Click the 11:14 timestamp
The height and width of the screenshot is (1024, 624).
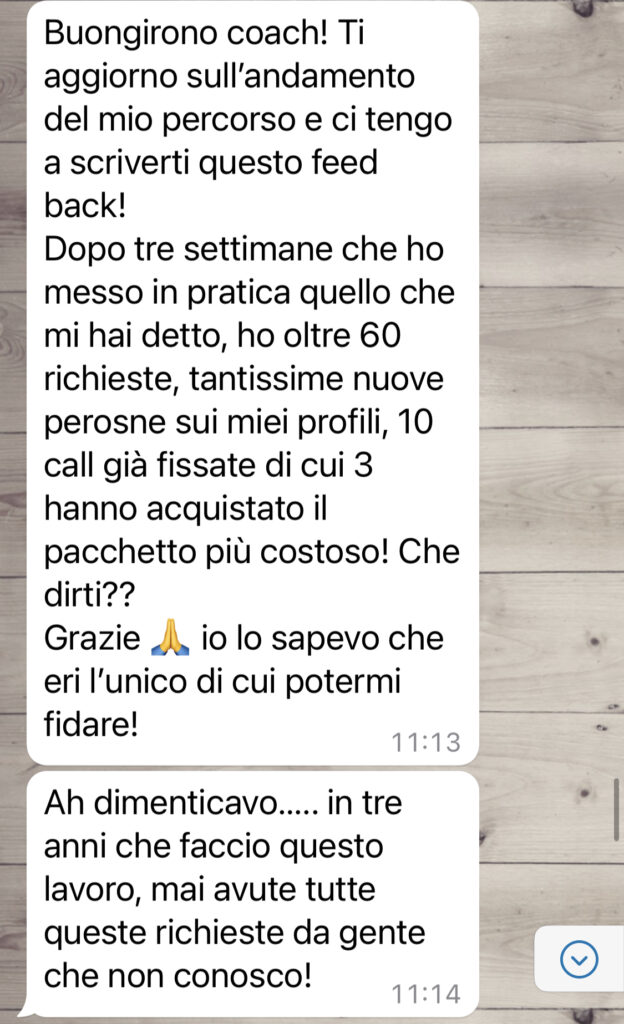click(x=426, y=994)
